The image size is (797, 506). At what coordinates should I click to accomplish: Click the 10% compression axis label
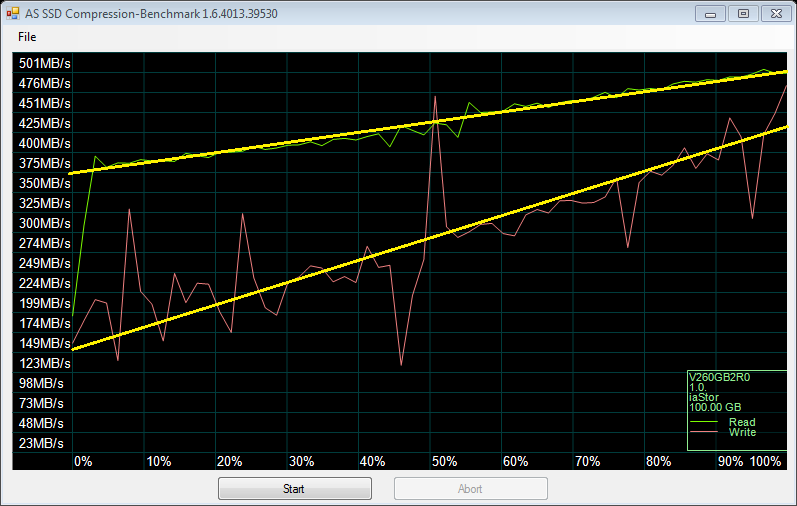tap(159, 462)
